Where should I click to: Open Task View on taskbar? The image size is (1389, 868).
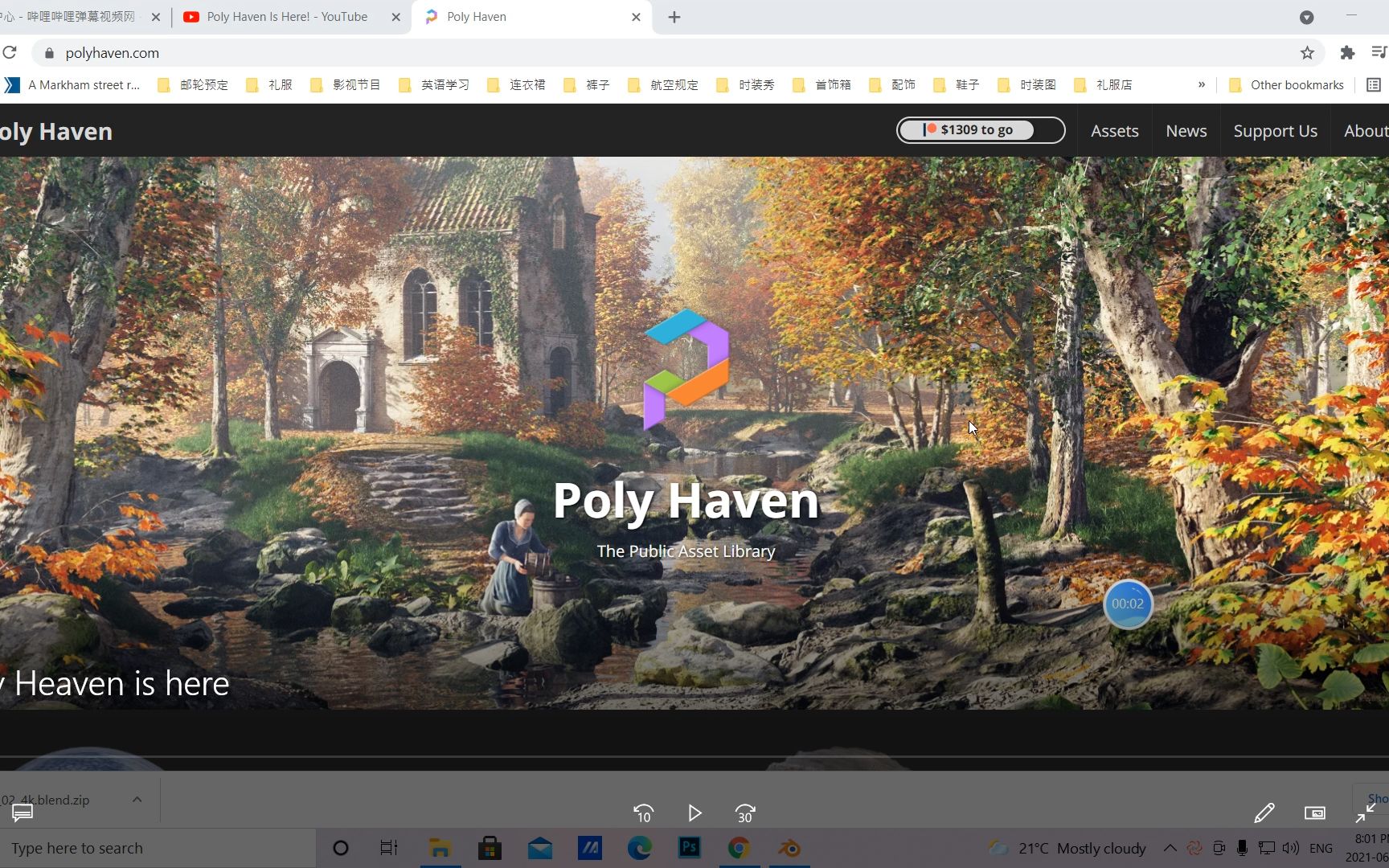[x=389, y=848]
